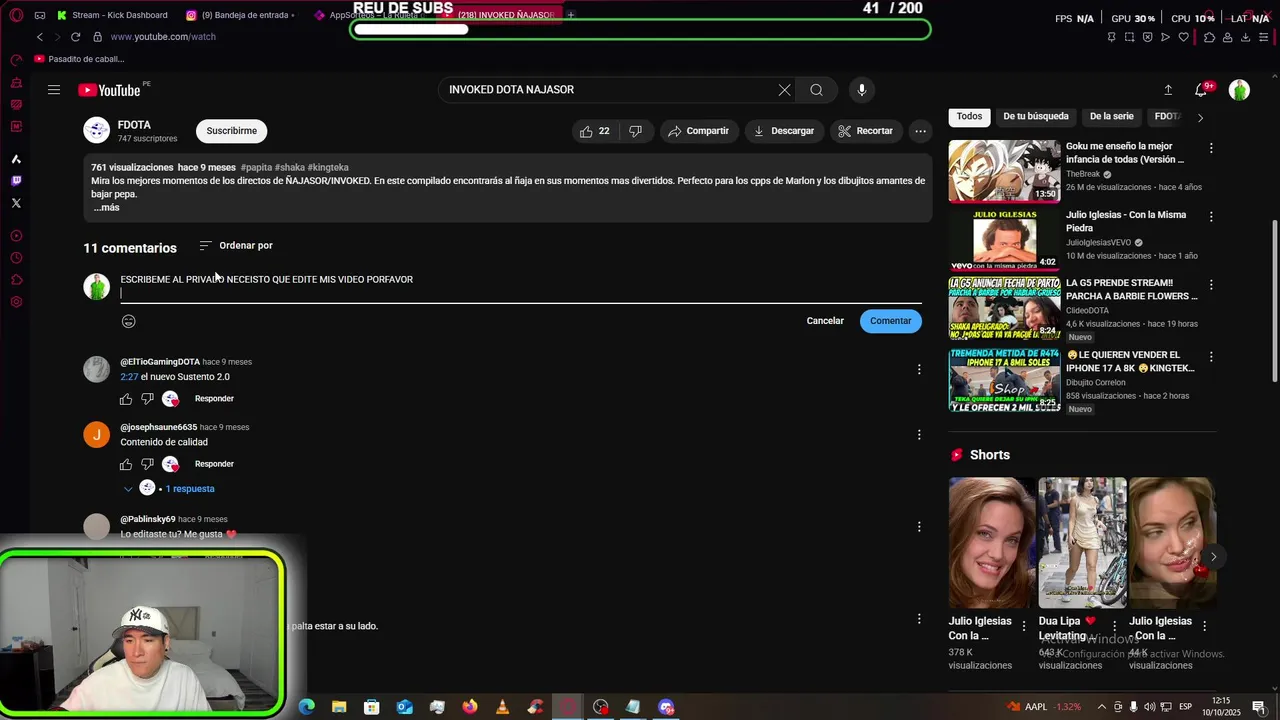Open the Recortar clip tool
This screenshot has height=720, width=1280.
(x=866, y=131)
